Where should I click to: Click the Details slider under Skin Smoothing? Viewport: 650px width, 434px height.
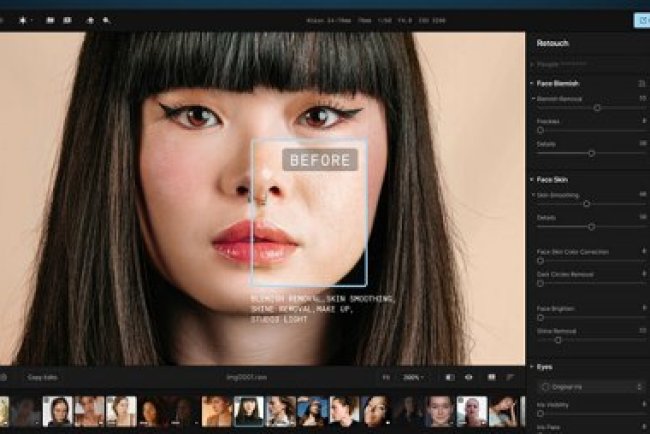click(592, 227)
